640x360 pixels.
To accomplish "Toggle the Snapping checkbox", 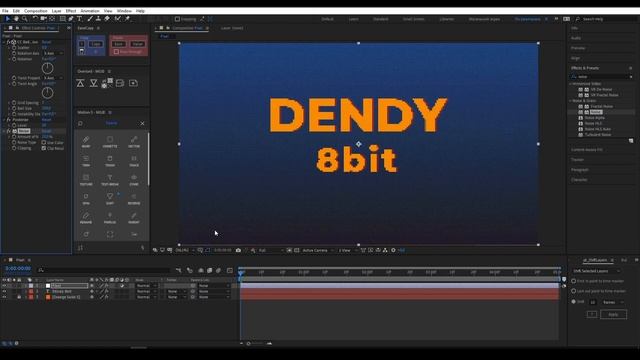I will click(x=177, y=19).
